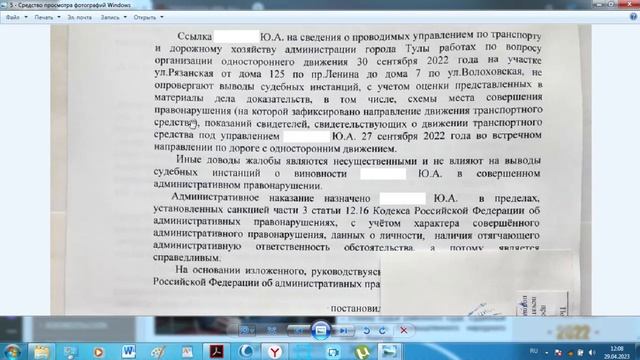This screenshot has width=640, height=360.
Task: Open Yandex Browser from taskbar
Action: 275,352
